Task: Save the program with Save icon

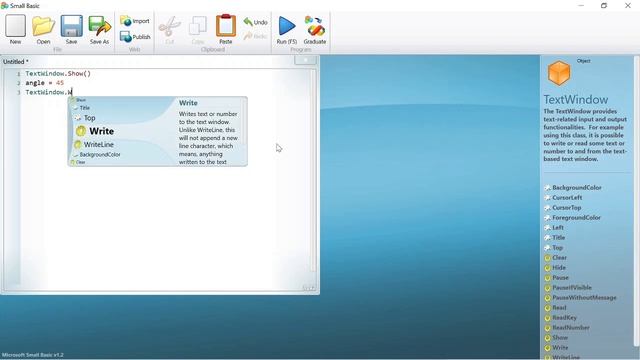Action: point(71,29)
